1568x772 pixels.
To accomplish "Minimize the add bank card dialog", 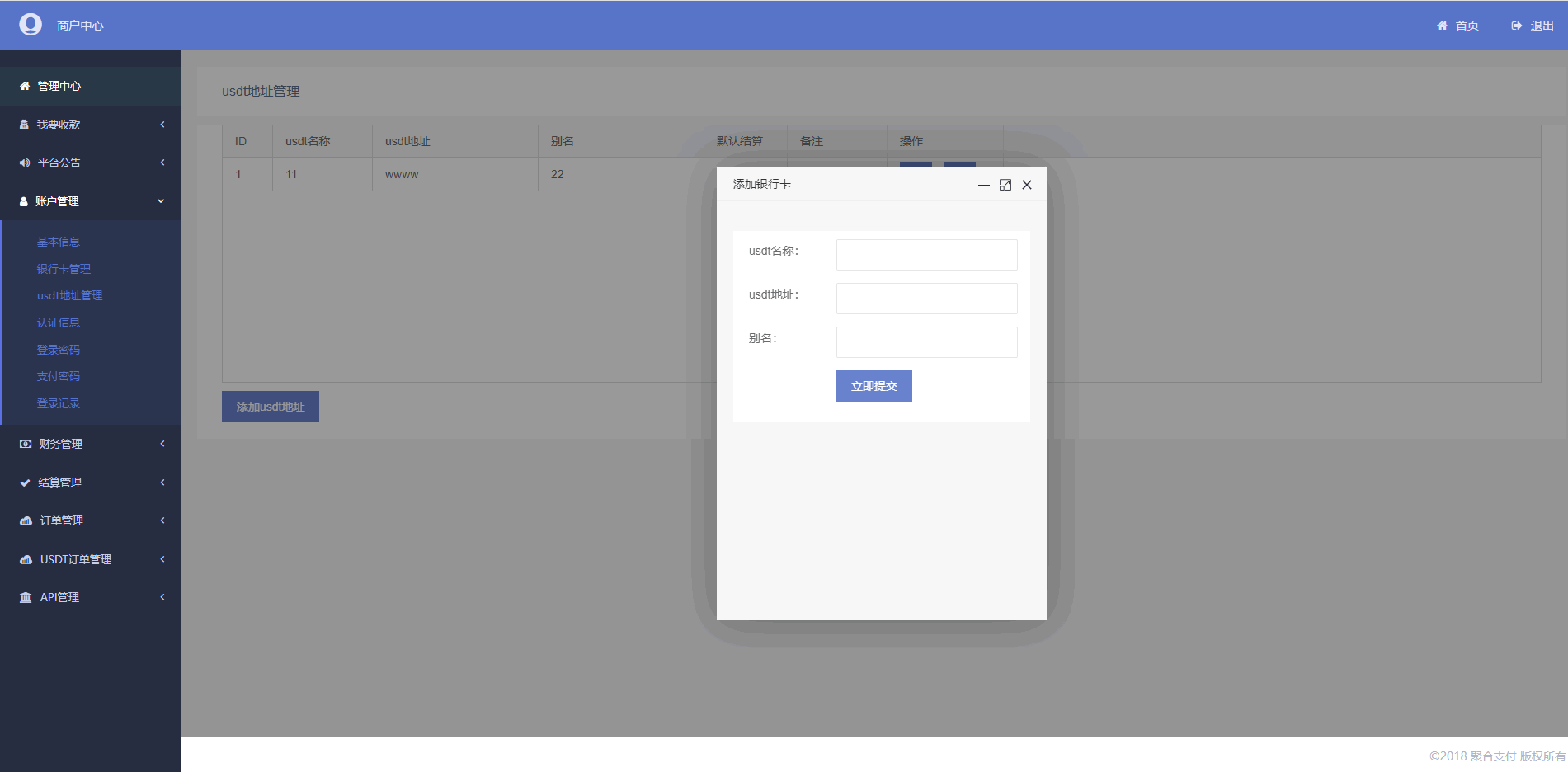I will (983, 185).
